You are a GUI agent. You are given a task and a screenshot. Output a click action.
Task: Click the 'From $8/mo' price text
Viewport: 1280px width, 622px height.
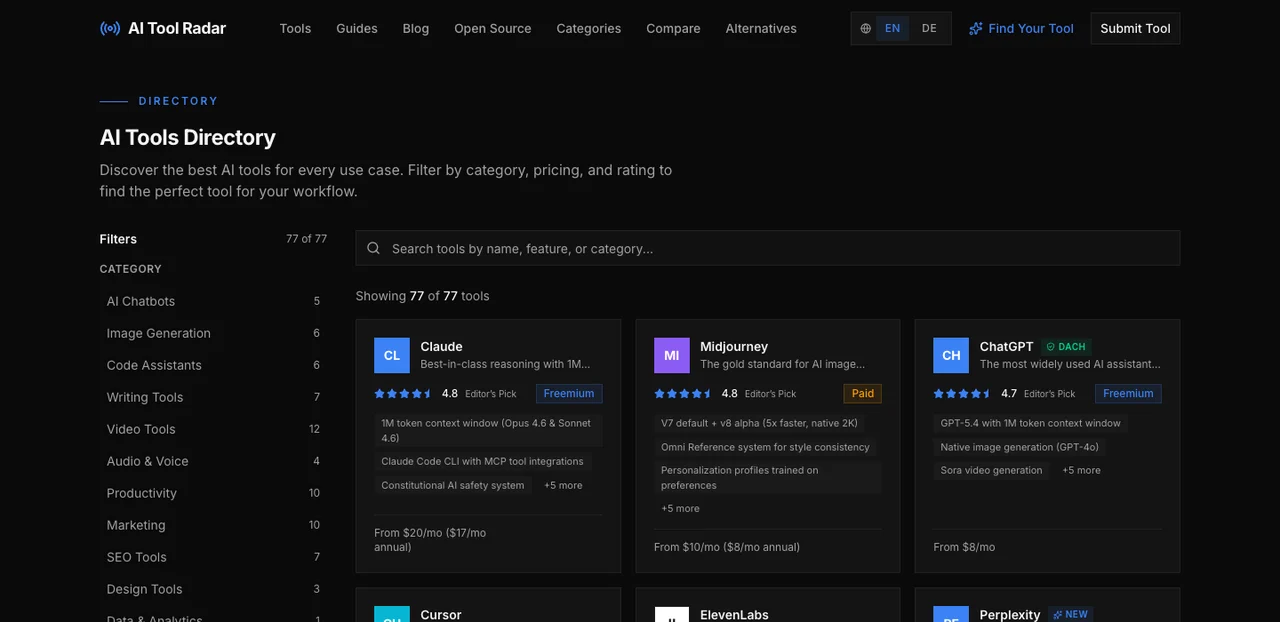(x=964, y=547)
